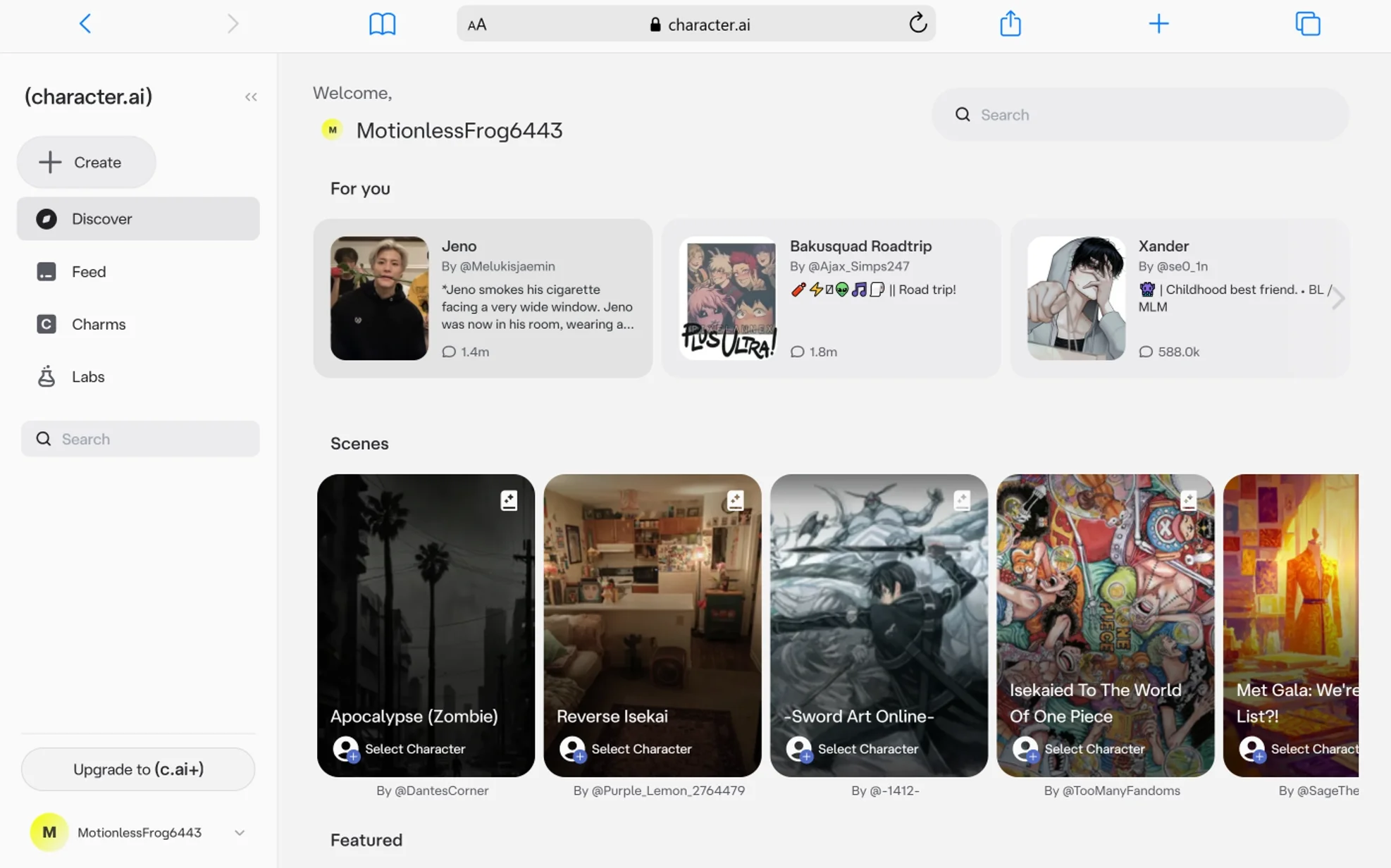
Task: Click scene icon on Reverse Isekai card
Action: click(735, 500)
